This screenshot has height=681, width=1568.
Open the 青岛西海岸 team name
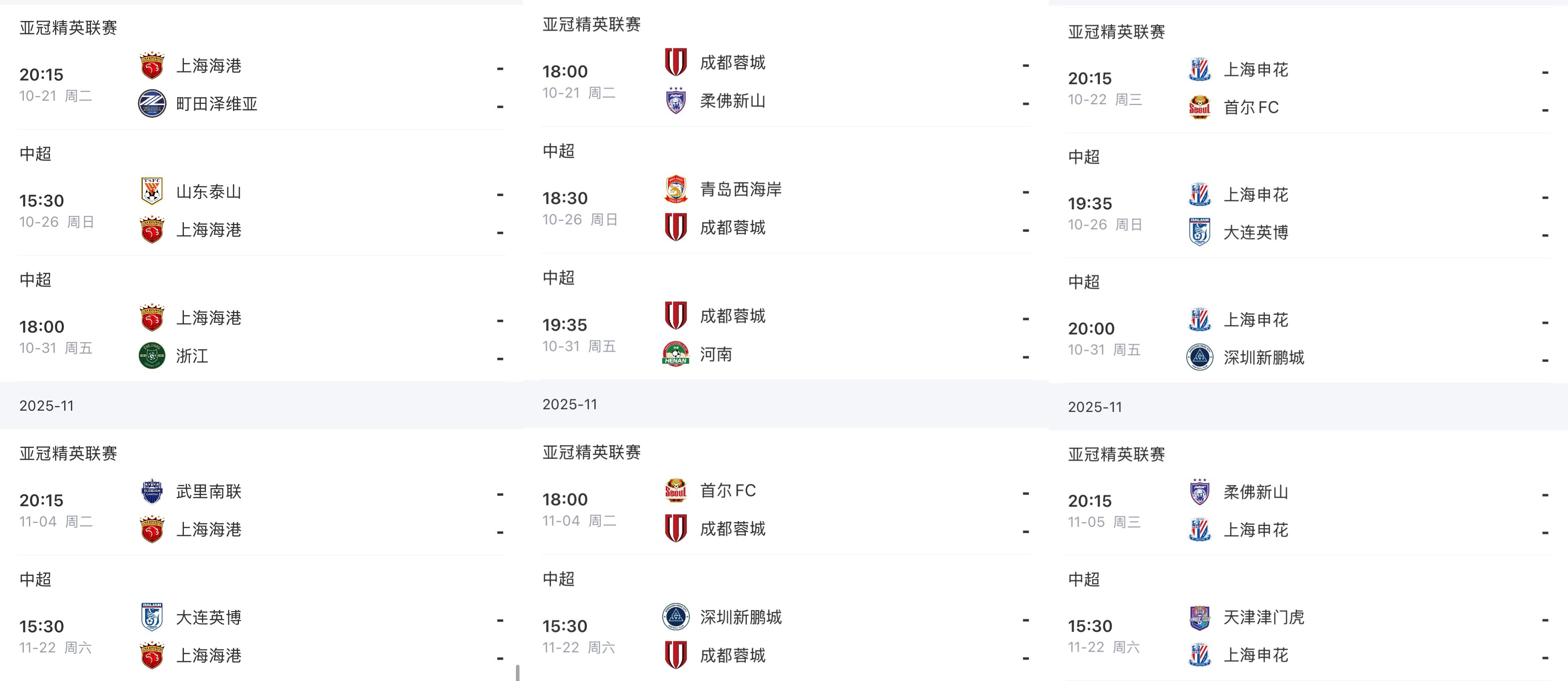click(x=741, y=189)
